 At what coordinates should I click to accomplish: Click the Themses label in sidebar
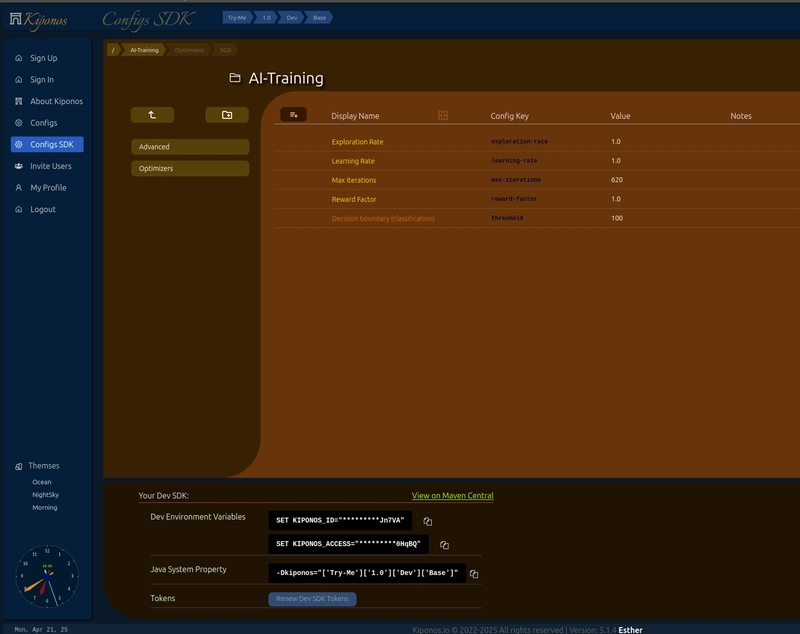[44, 466]
